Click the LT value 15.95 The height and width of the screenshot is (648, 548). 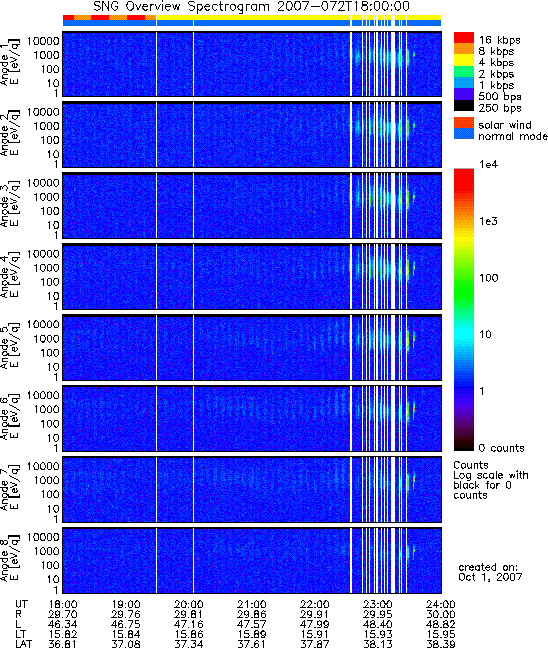point(441,634)
